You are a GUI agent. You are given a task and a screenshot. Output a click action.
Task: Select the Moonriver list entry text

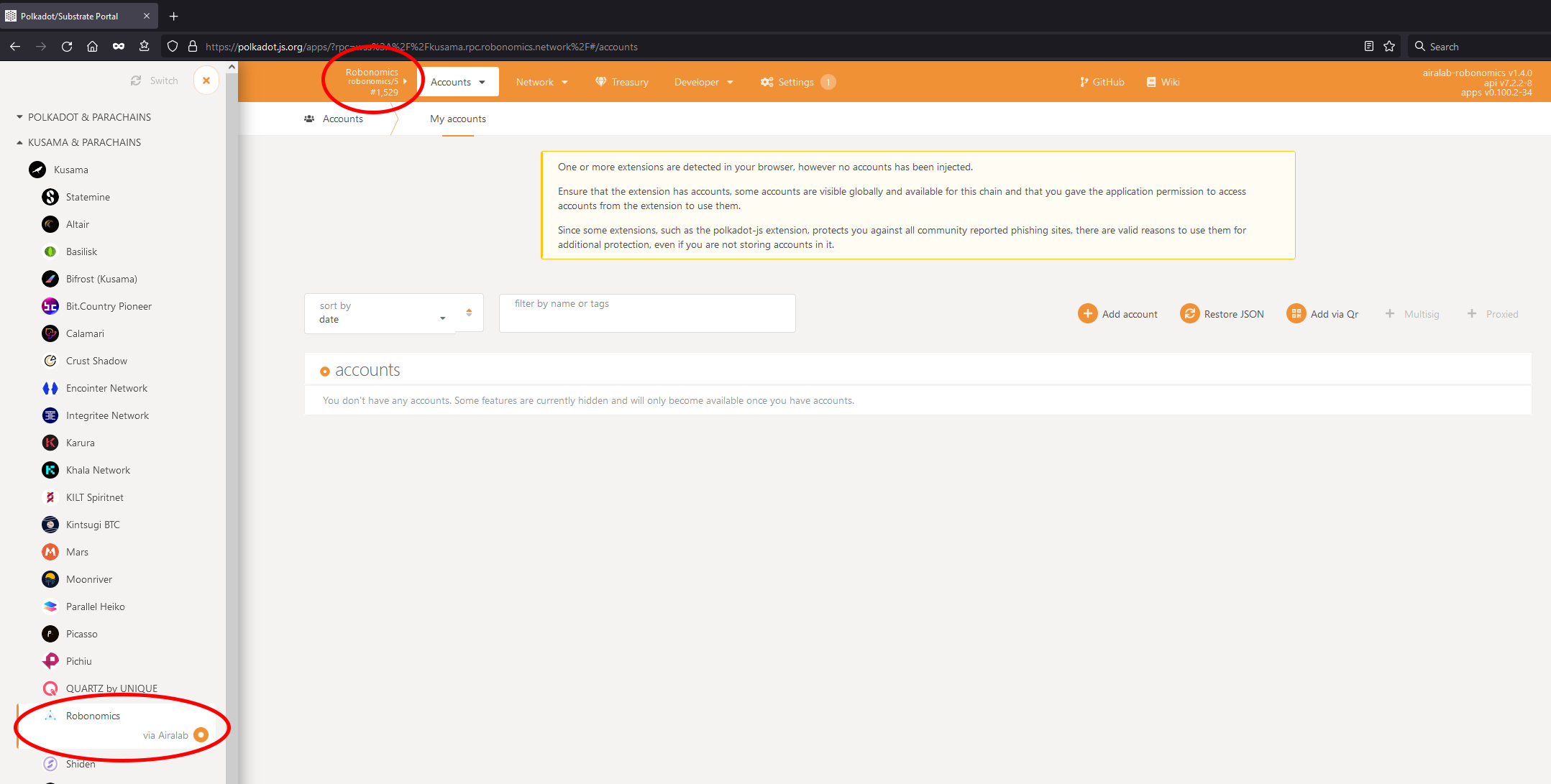click(x=89, y=579)
